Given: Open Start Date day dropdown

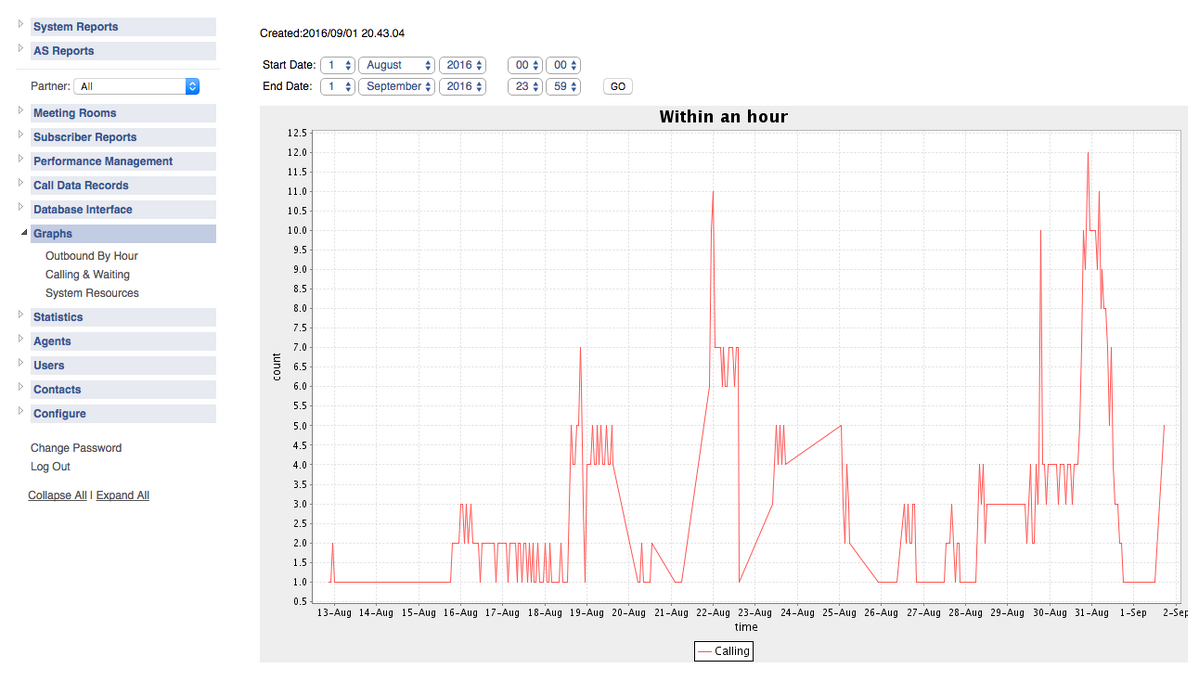Looking at the screenshot, I should point(337,66).
